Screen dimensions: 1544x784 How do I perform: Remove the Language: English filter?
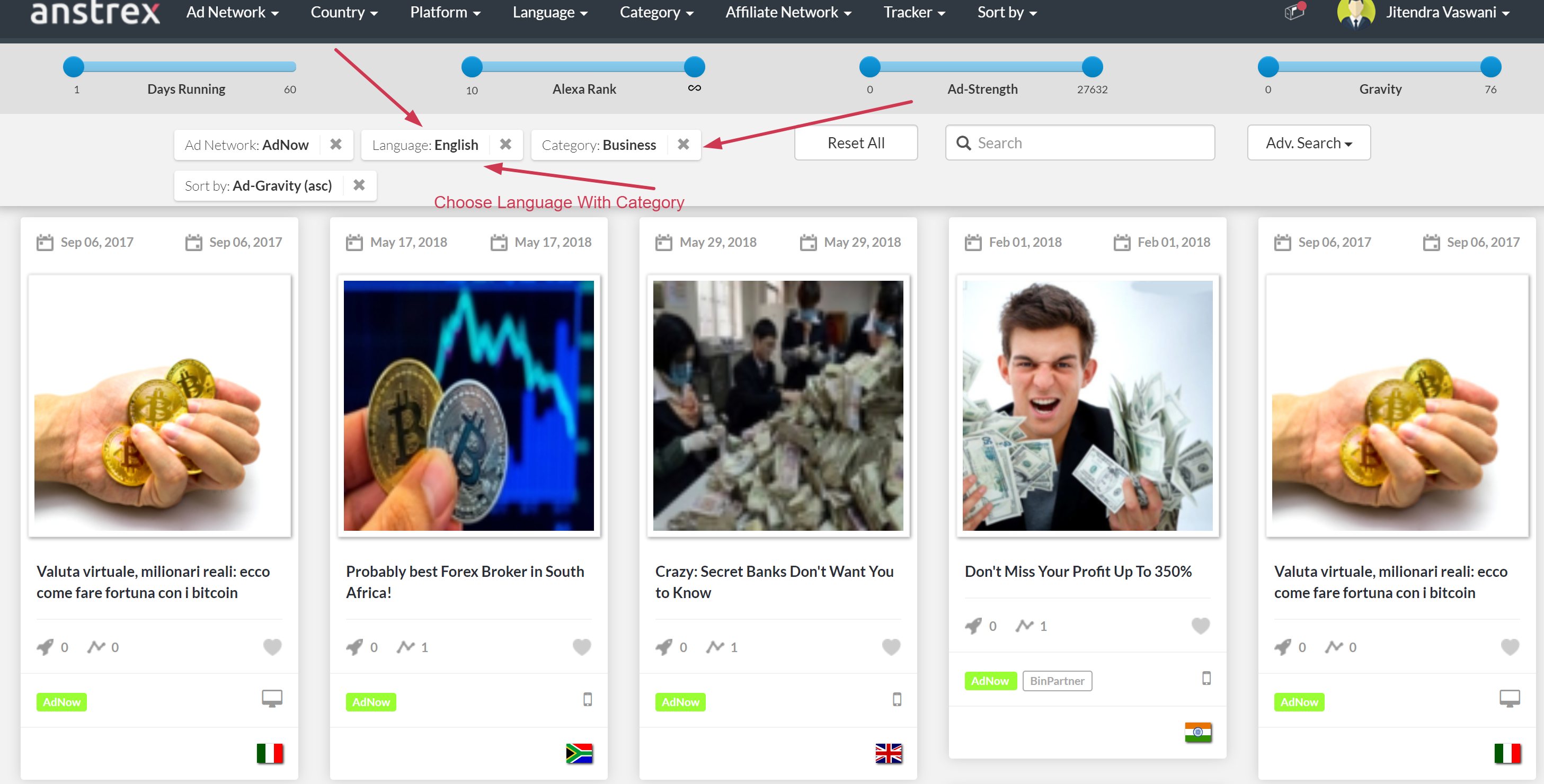505,145
